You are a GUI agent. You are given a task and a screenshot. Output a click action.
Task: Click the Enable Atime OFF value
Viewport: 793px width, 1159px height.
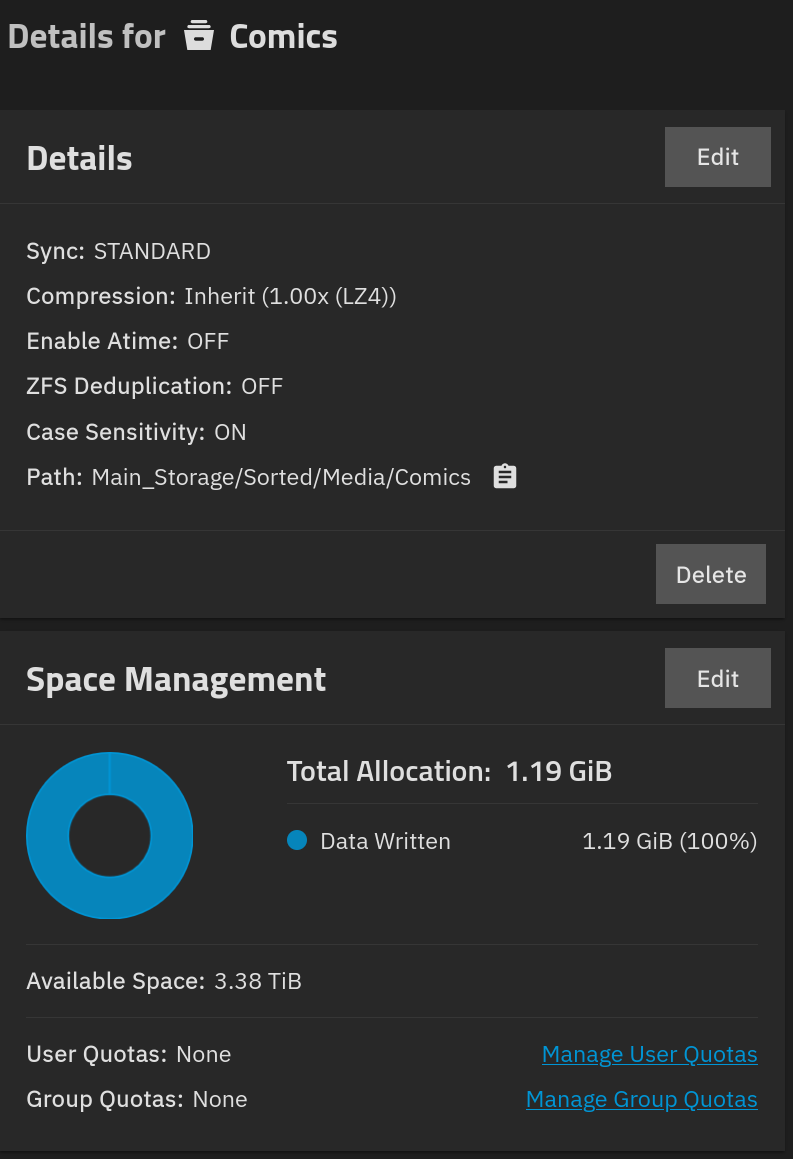click(x=208, y=341)
